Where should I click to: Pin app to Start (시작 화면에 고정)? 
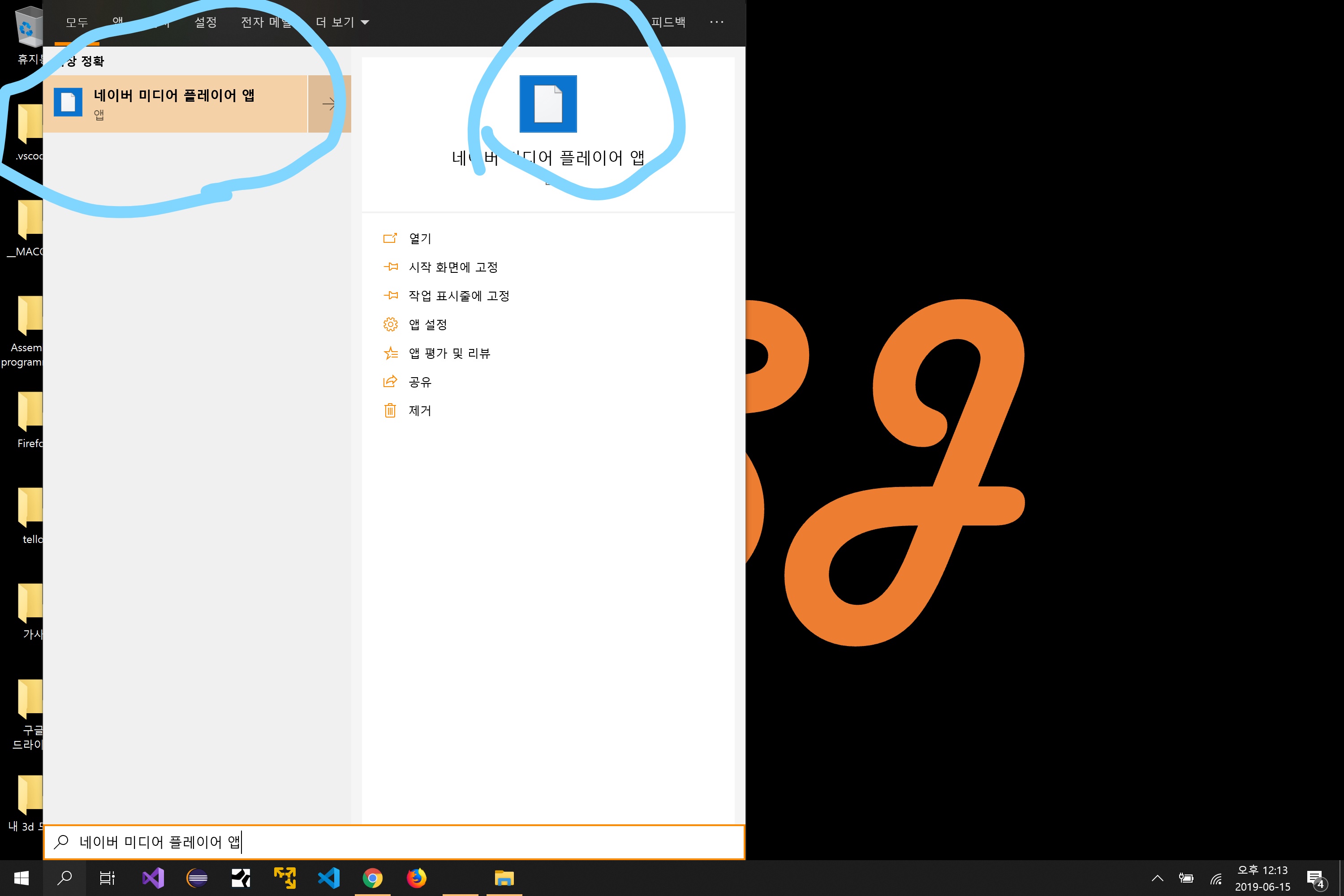pyautogui.click(x=452, y=267)
